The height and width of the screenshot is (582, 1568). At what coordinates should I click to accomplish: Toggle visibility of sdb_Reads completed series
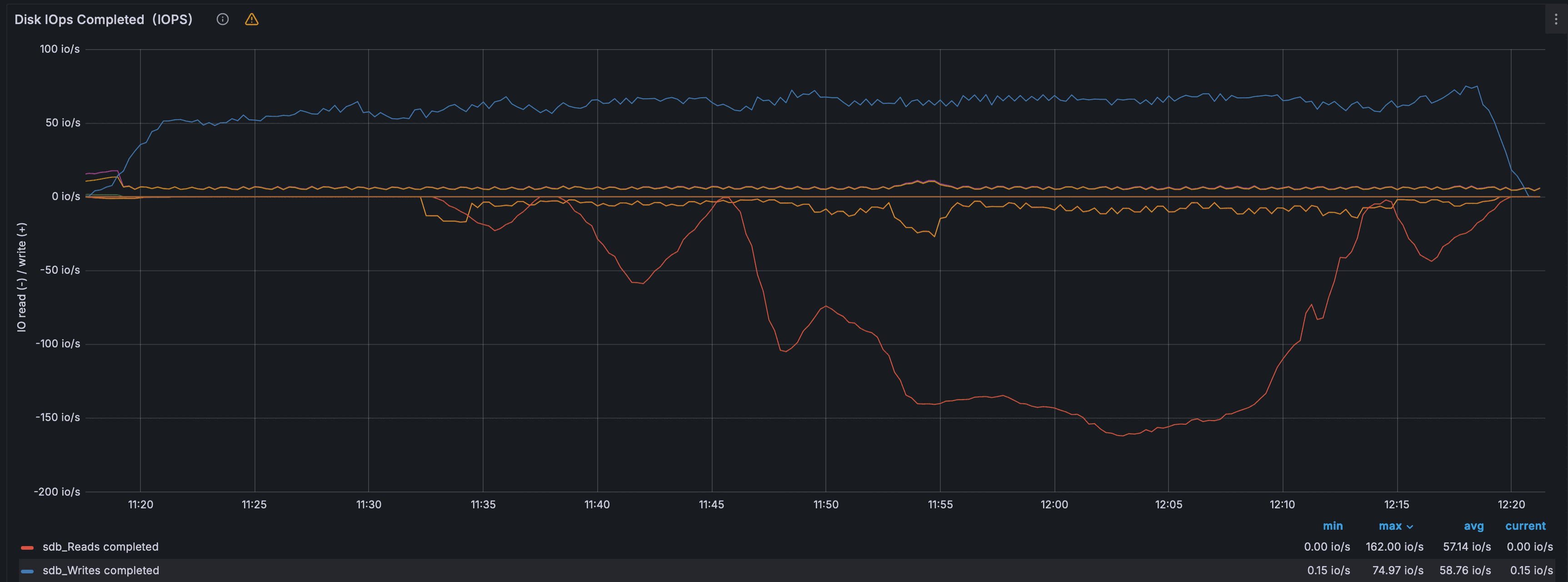[x=100, y=547]
